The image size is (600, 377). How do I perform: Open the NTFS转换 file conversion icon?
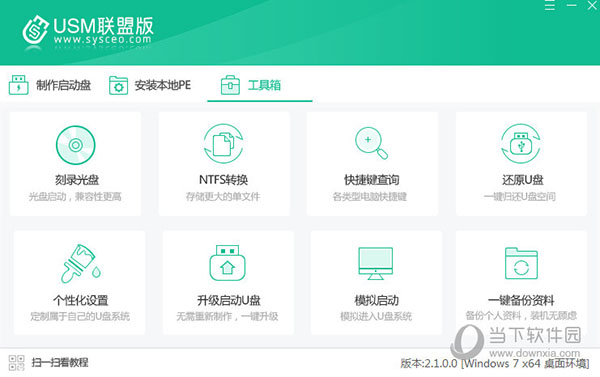coord(223,144)
